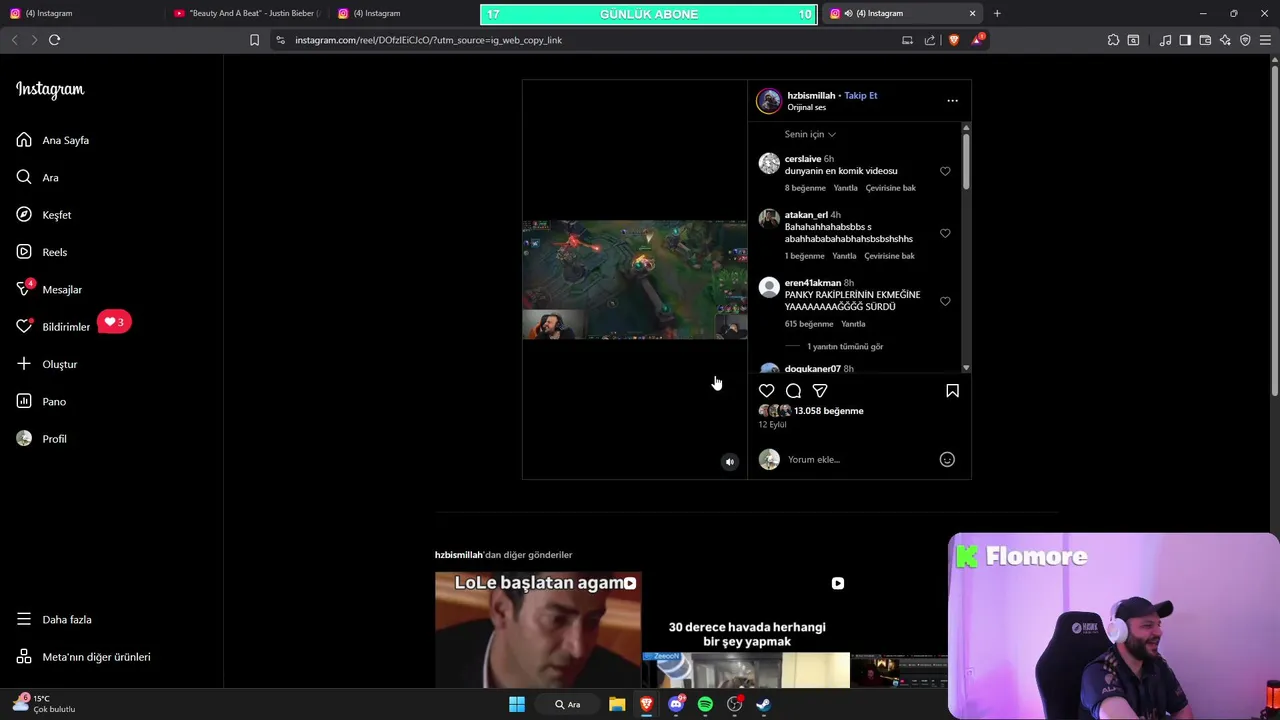Click the taskbar Ara search box
The width and height of the screenshot is (1280, 720).
[568, 705]
